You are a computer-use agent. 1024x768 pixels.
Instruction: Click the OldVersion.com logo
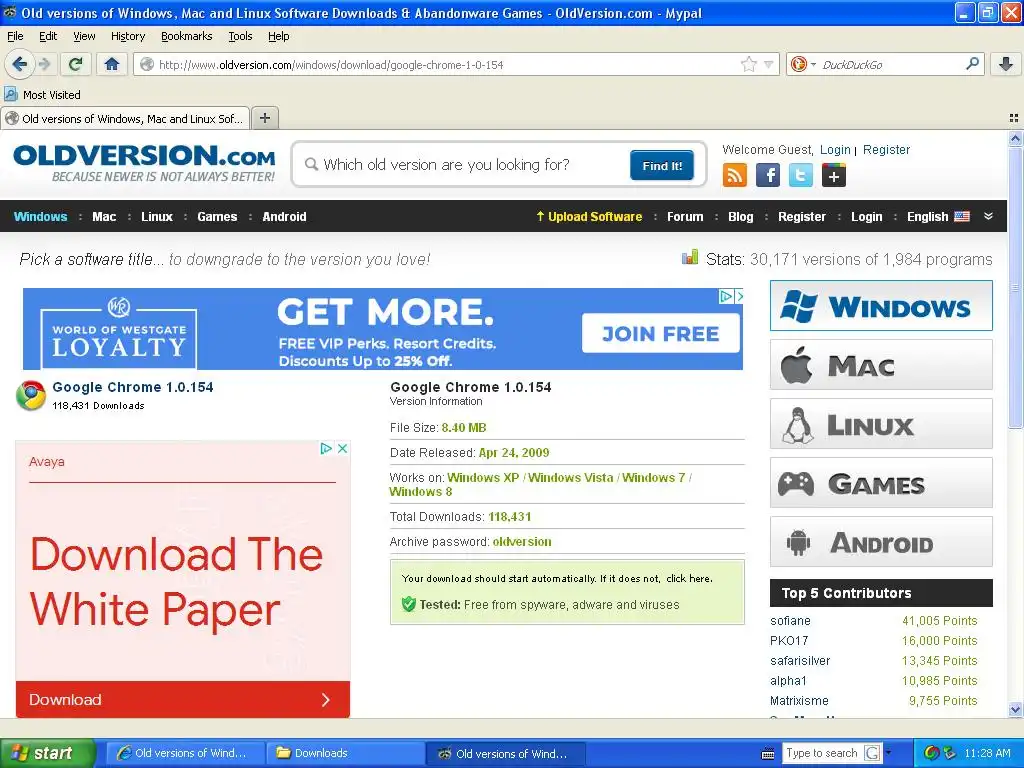pyautogui.click(x=144, y=163)
